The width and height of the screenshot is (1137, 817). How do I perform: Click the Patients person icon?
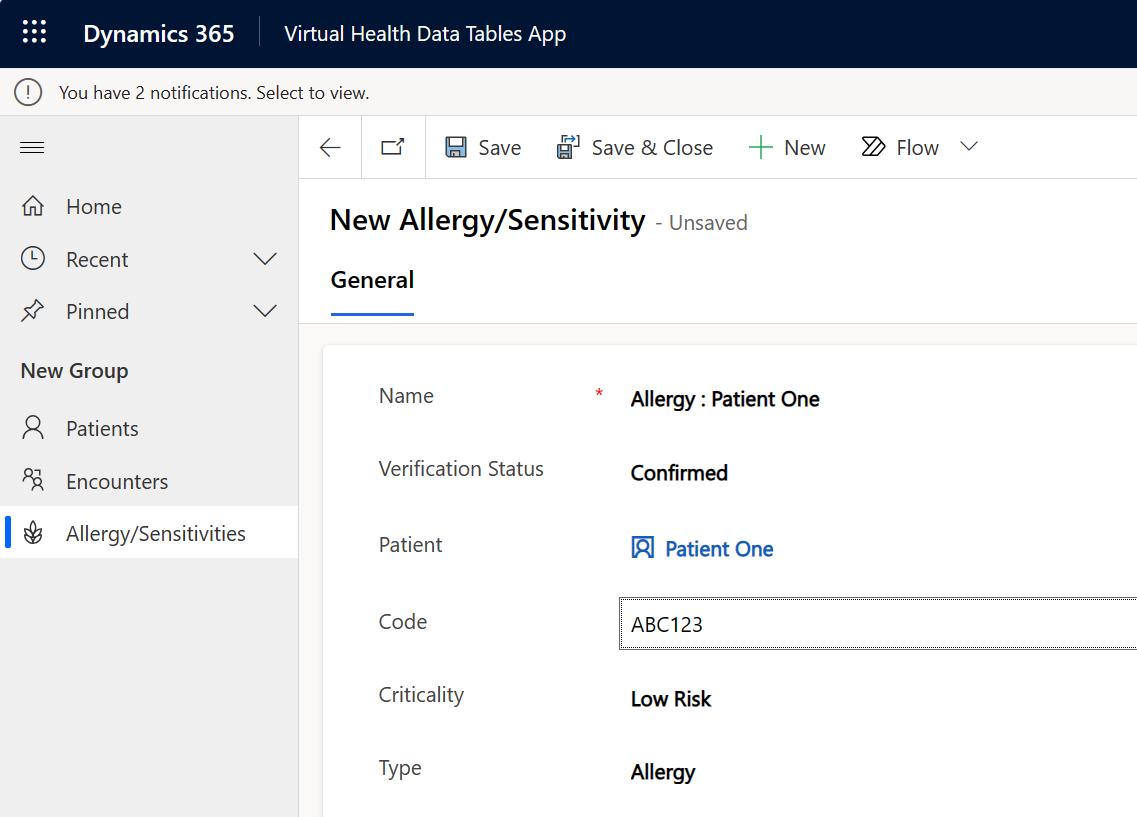(x=33, y=428)
